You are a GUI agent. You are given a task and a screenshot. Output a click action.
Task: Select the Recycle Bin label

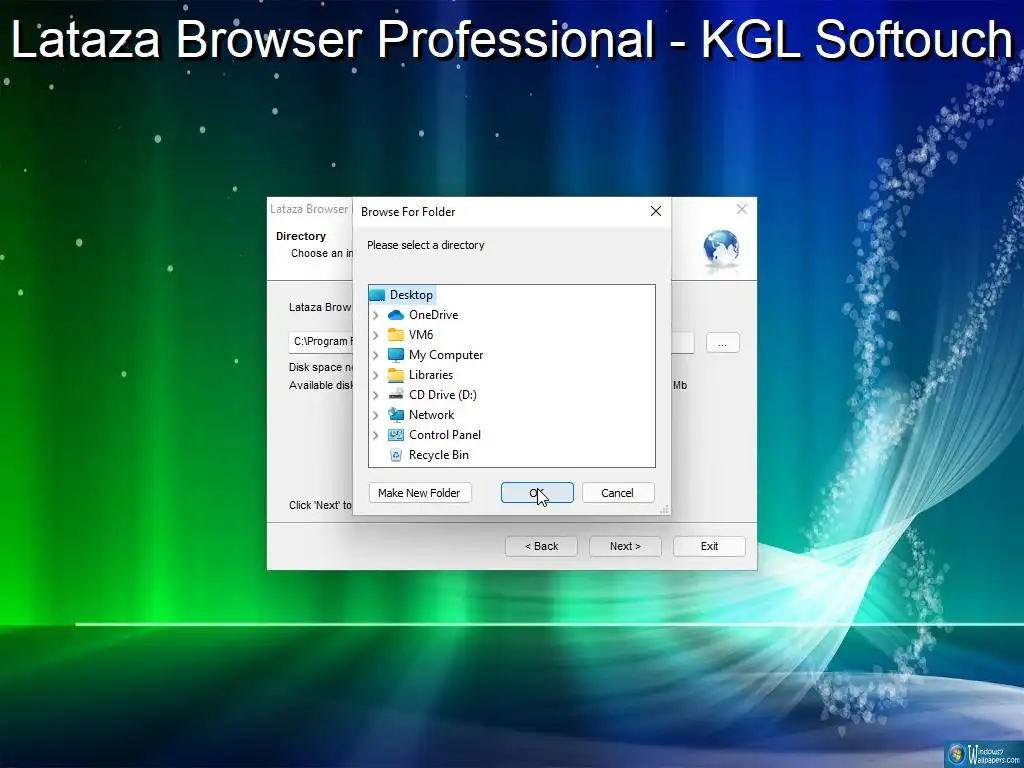[x=439, y=455]
